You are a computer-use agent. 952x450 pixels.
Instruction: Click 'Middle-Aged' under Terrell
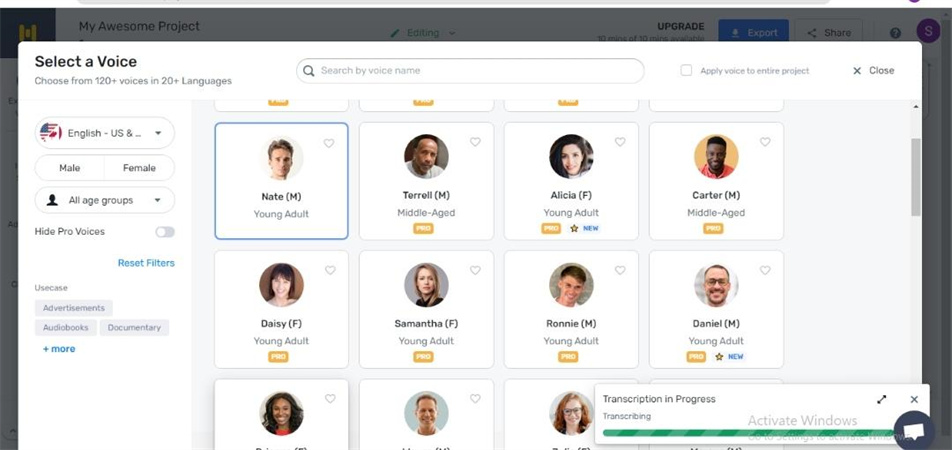[426, 213]
